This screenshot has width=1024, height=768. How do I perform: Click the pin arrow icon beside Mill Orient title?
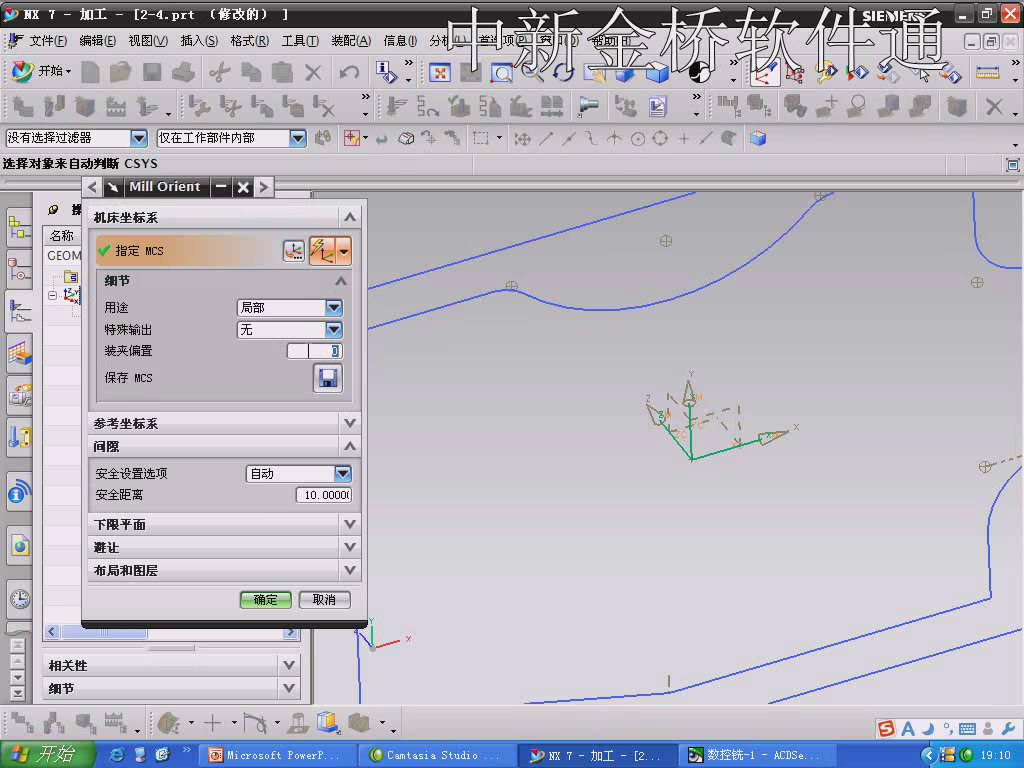(113, 187)
